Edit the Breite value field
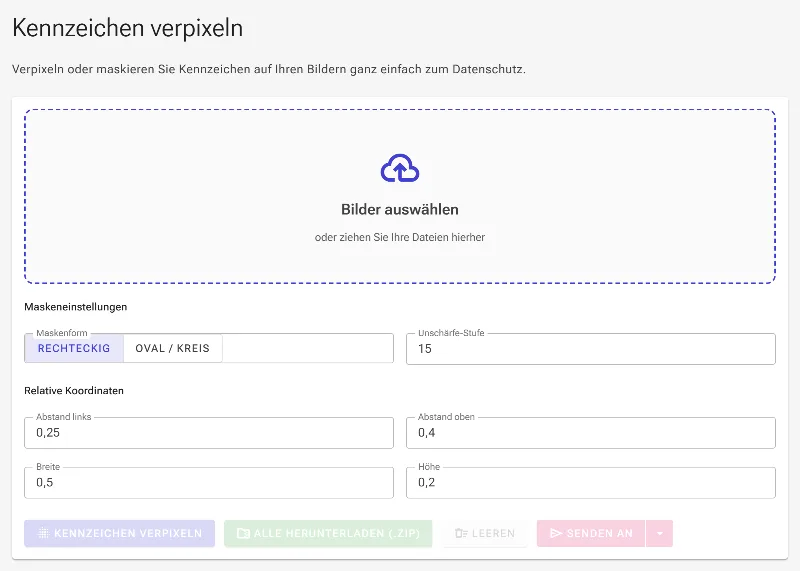Viewport: 800px width, 571px height. (209, 483)
